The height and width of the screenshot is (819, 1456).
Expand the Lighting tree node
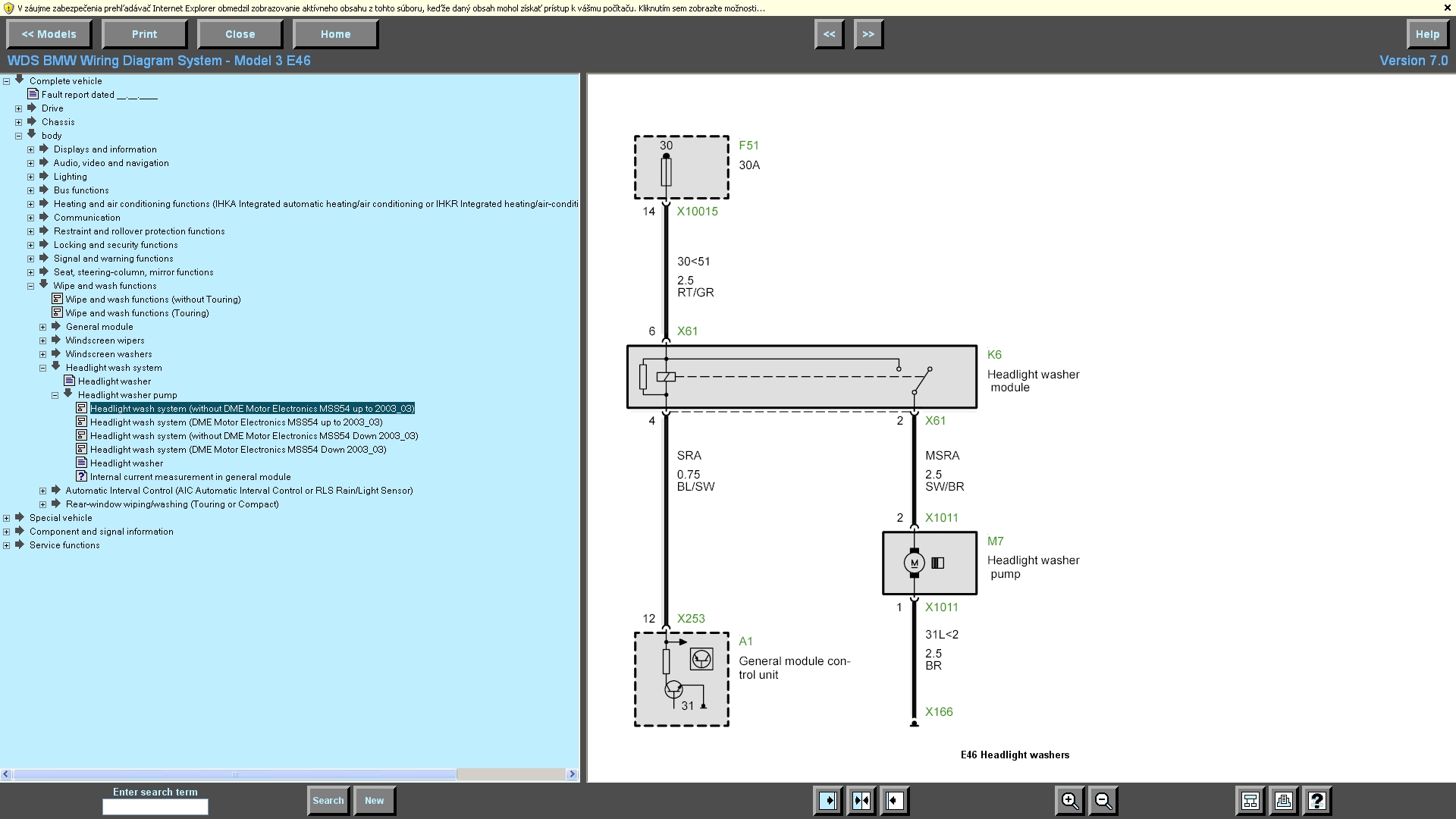[x=31, y=177]
